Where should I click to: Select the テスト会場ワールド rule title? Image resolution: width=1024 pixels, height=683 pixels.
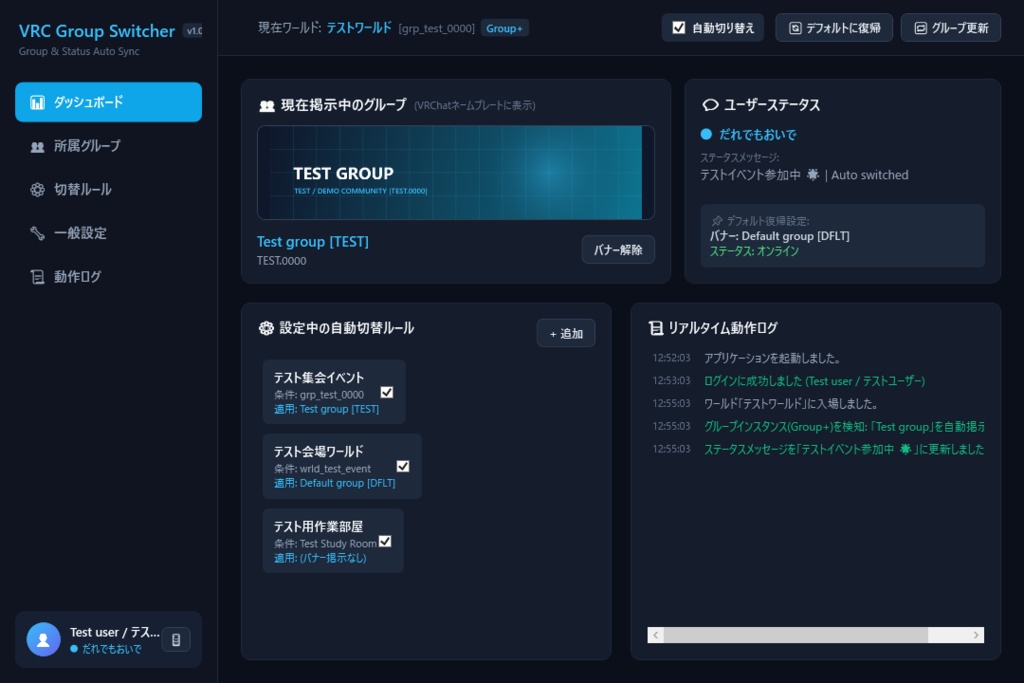[319, 452]
